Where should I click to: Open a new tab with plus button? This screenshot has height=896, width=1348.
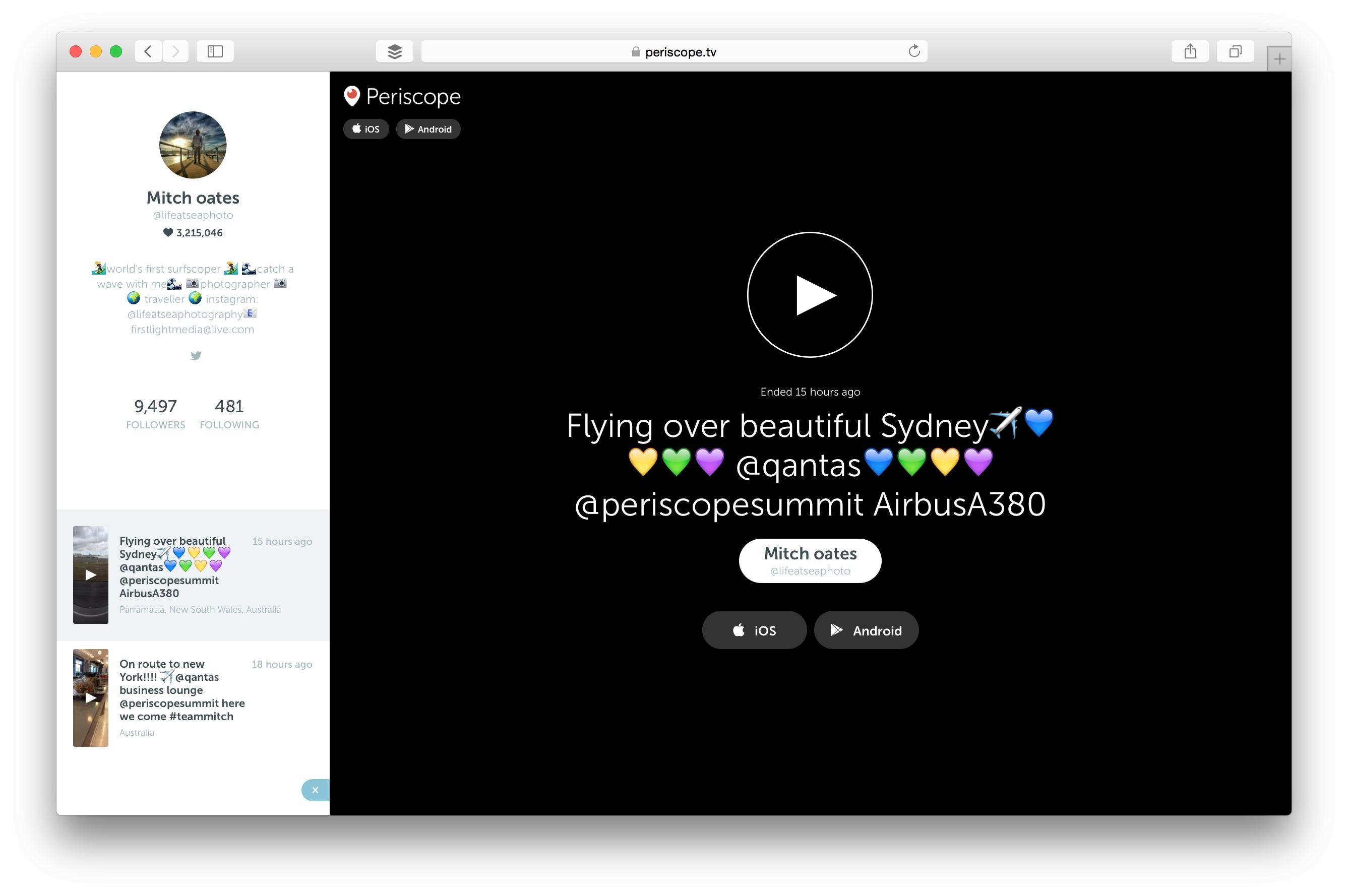[x=1279, y=59]
